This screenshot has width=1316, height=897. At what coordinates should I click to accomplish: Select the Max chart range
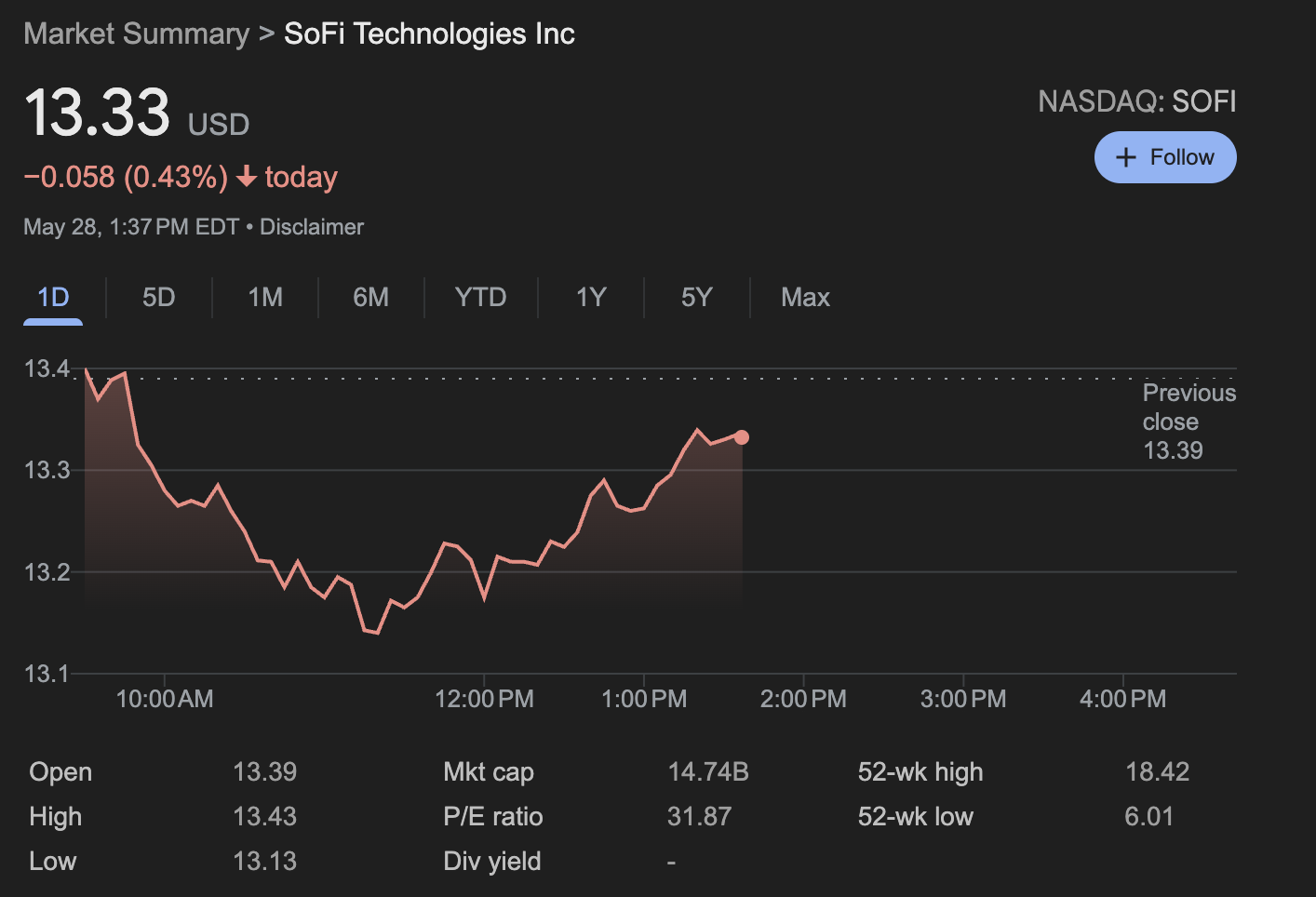coord(805,297)
